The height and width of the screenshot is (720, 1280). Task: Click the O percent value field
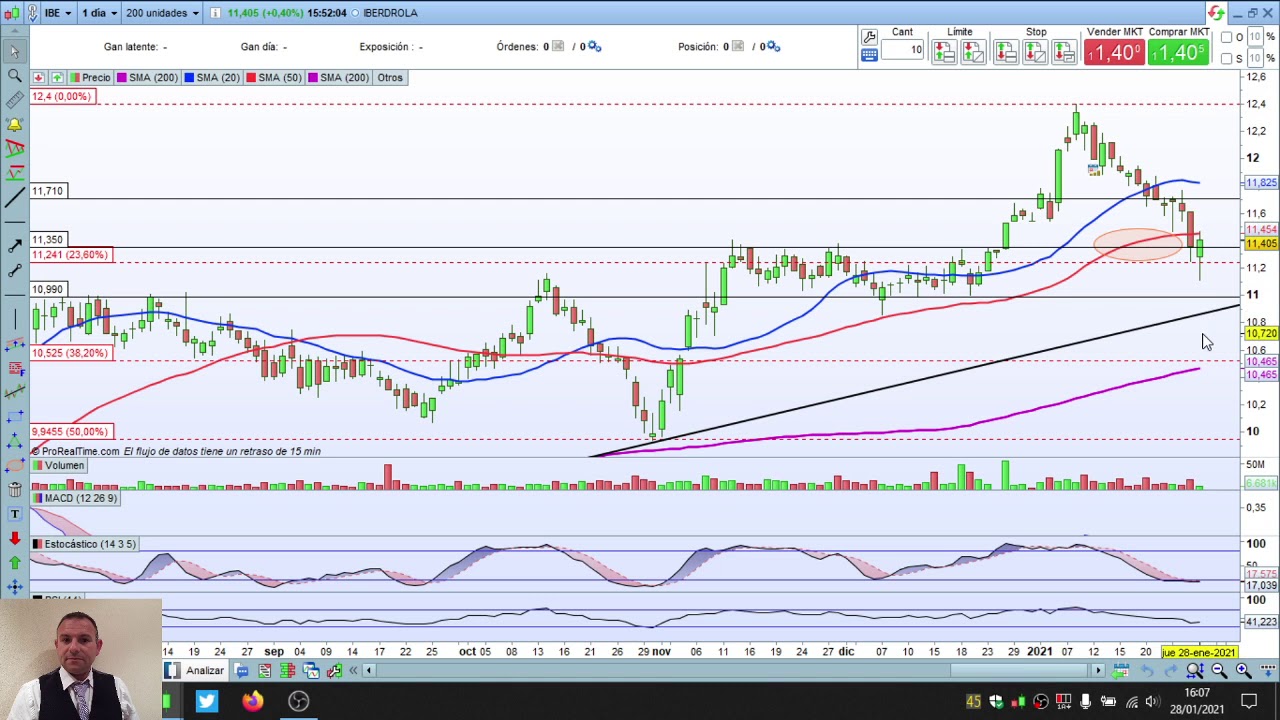[1256, 37]
